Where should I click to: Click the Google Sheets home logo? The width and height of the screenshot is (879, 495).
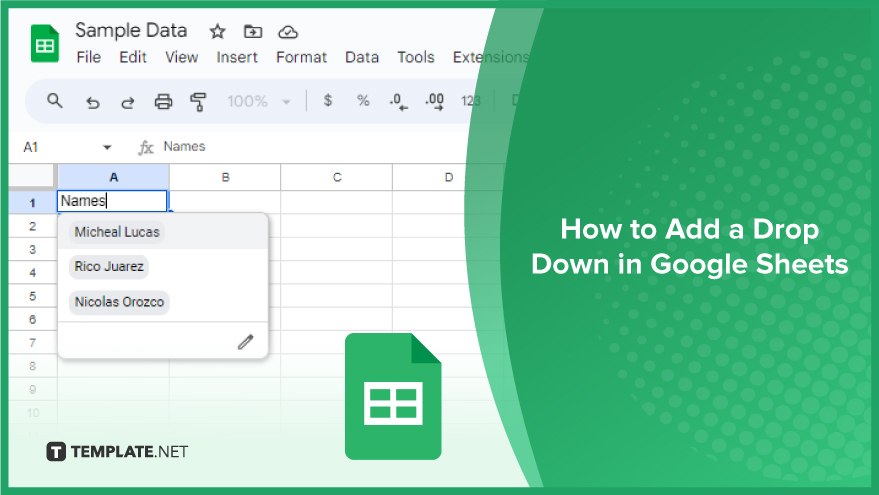45,44
